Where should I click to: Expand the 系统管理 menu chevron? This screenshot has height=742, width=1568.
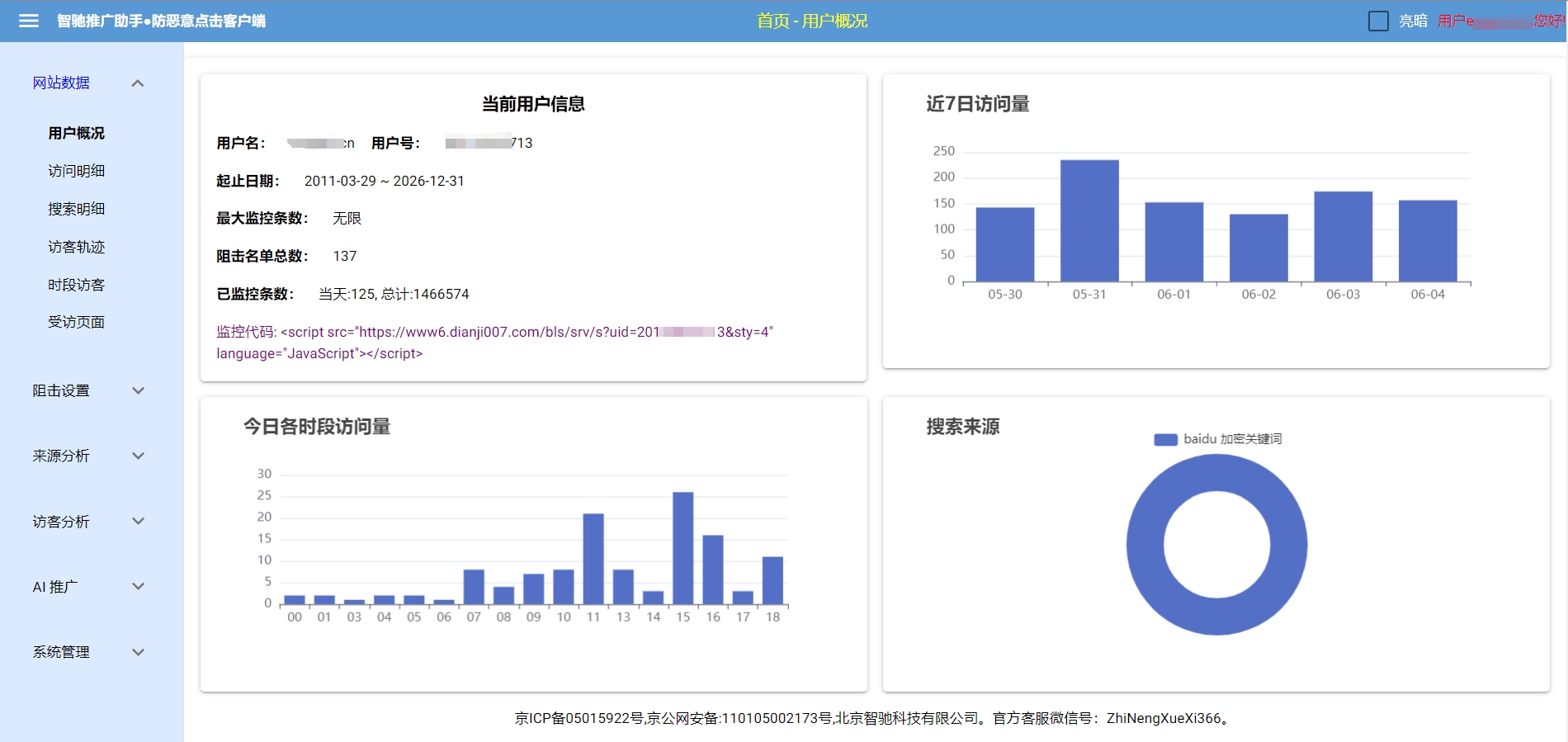138,652
